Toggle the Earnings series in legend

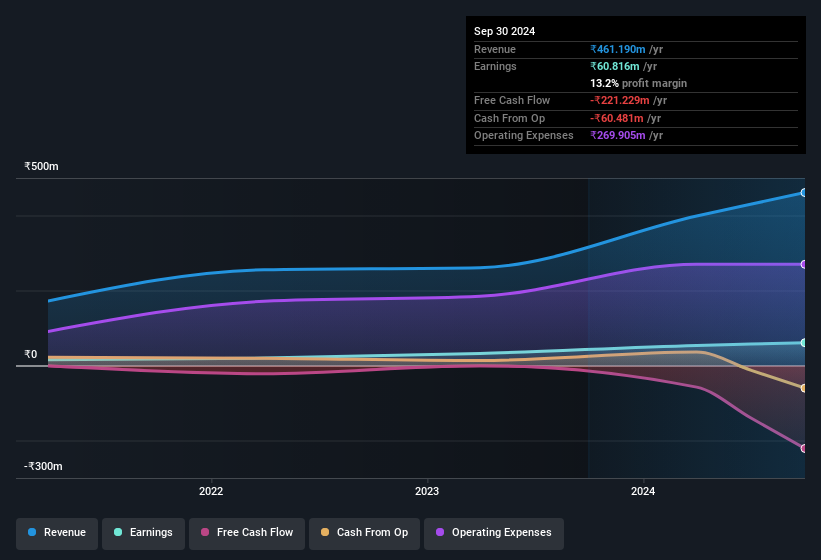[x=143, y=533]
